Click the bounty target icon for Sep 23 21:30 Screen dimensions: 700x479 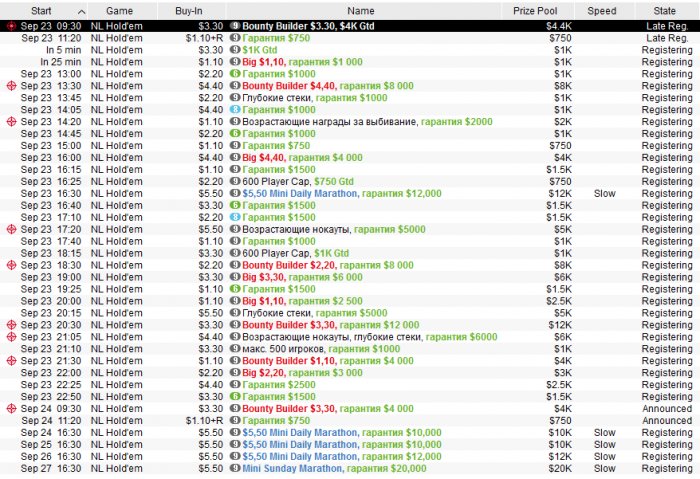pyautogui.click(x=12, y=361)
